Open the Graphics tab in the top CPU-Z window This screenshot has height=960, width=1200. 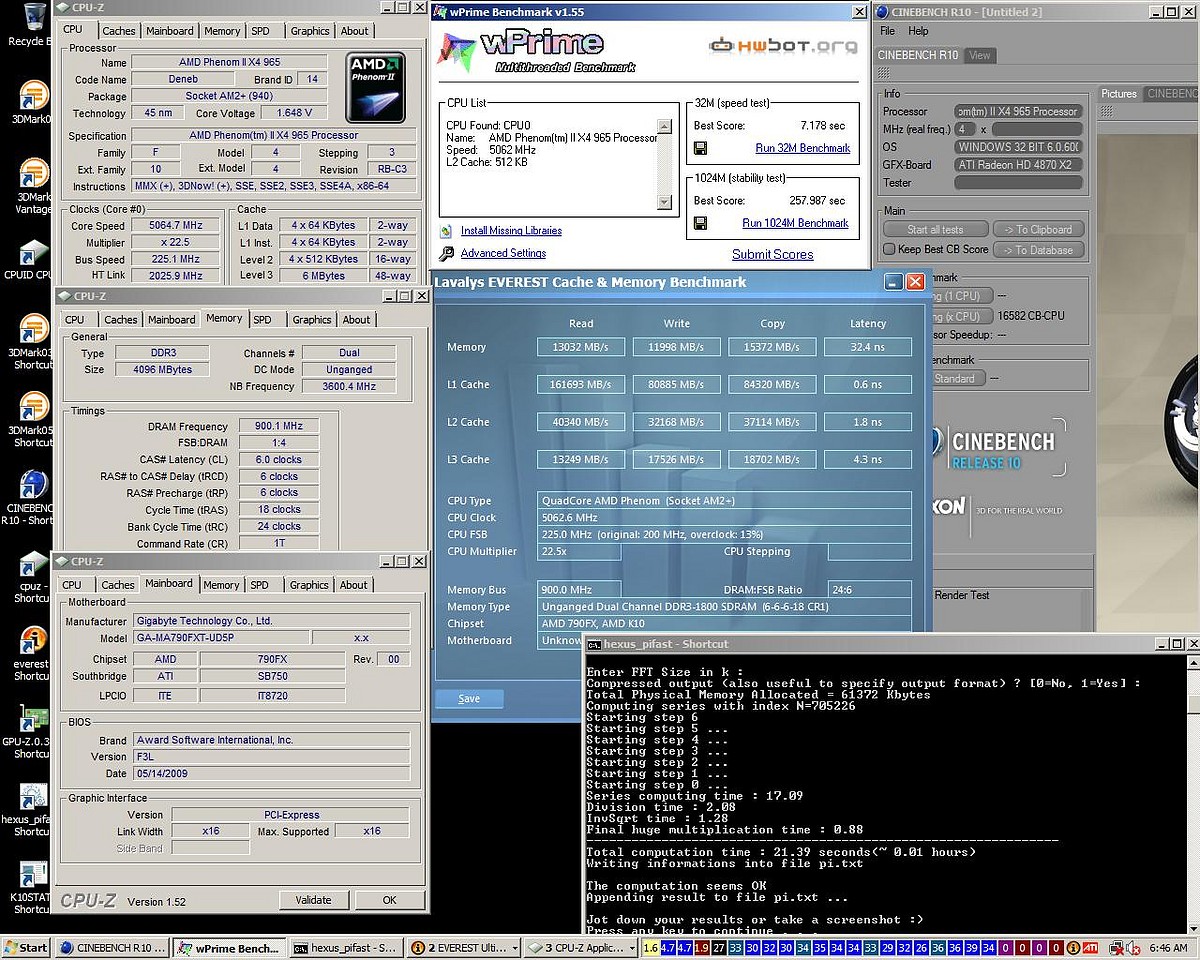click(x=310, y=31)
